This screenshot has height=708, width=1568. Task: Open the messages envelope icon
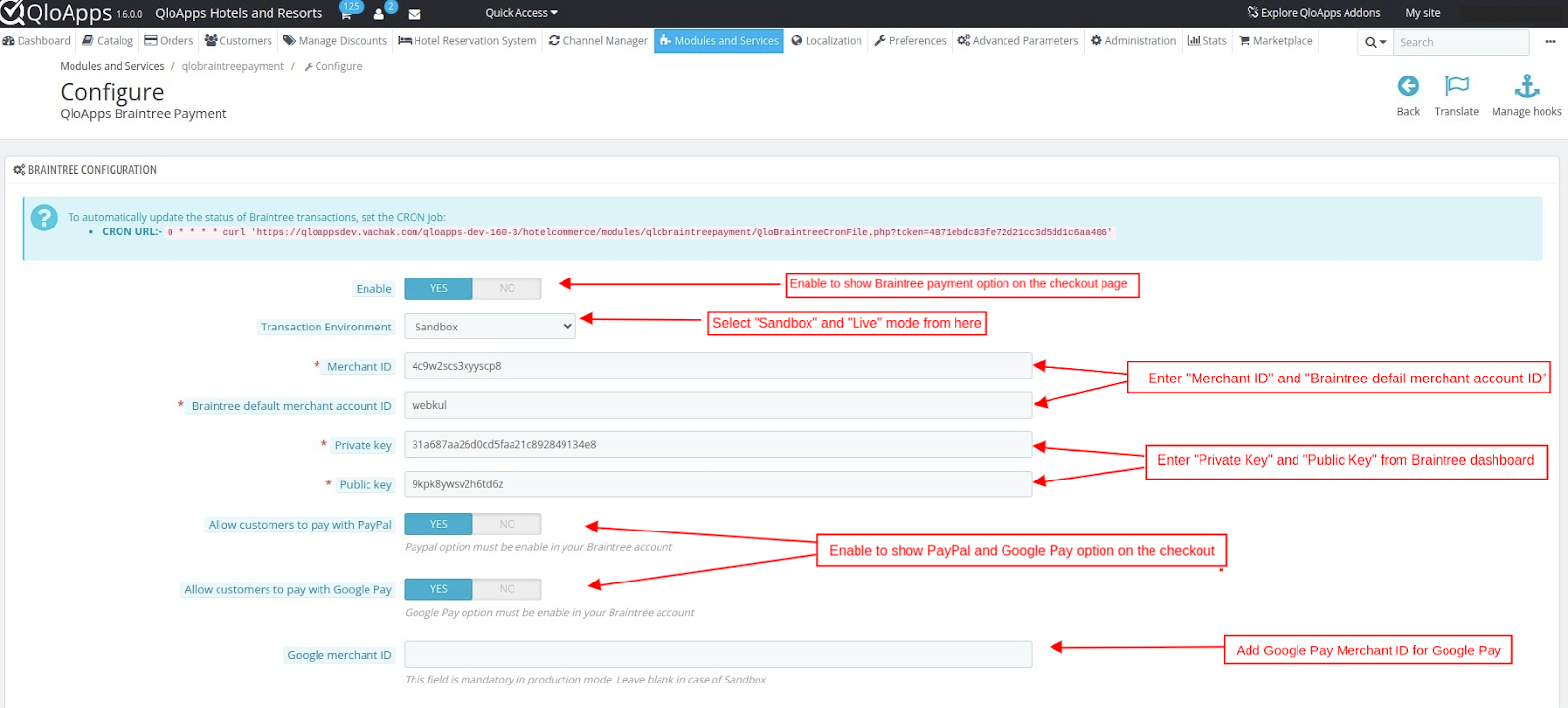click(415, 14)
